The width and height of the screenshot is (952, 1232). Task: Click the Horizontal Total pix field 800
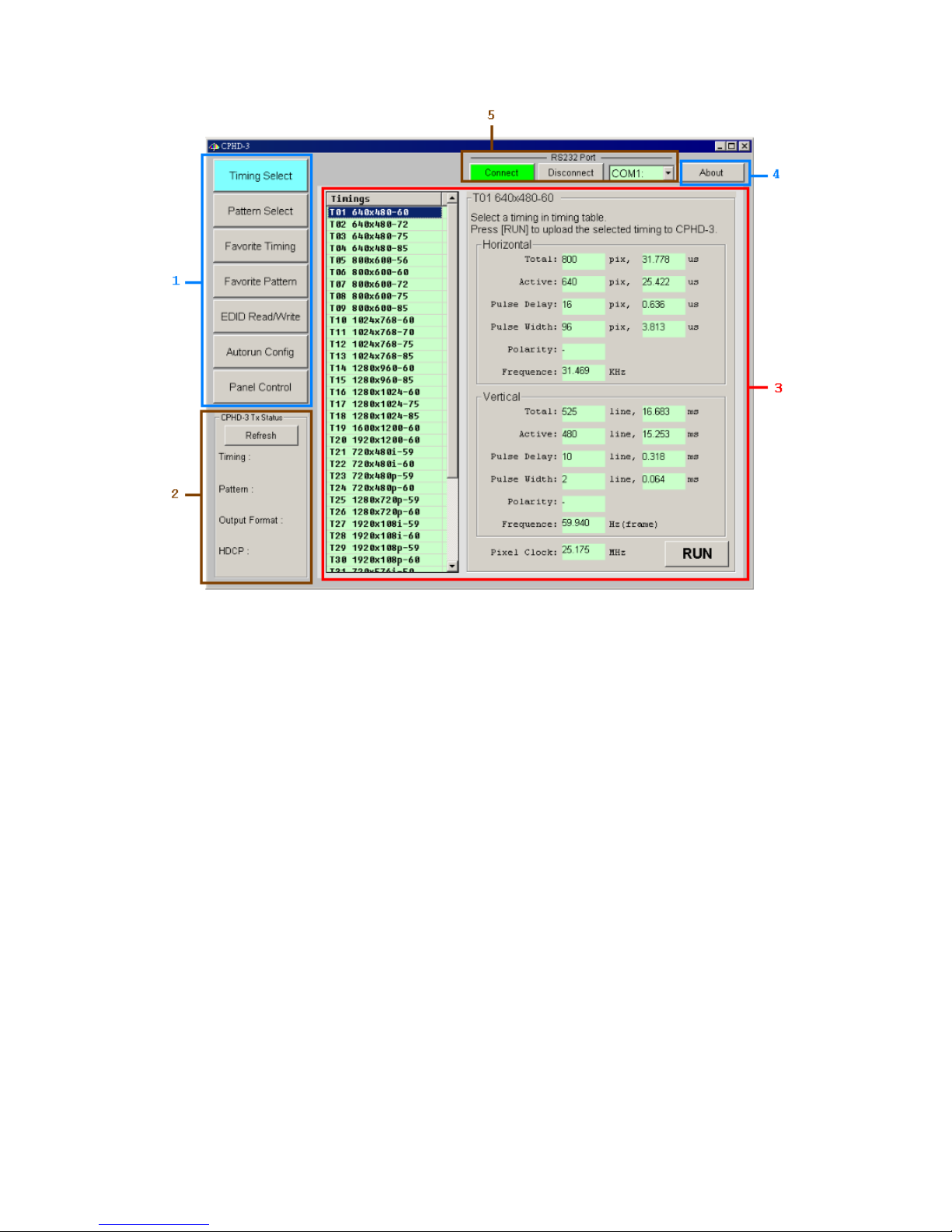click(x=583, y=260)
